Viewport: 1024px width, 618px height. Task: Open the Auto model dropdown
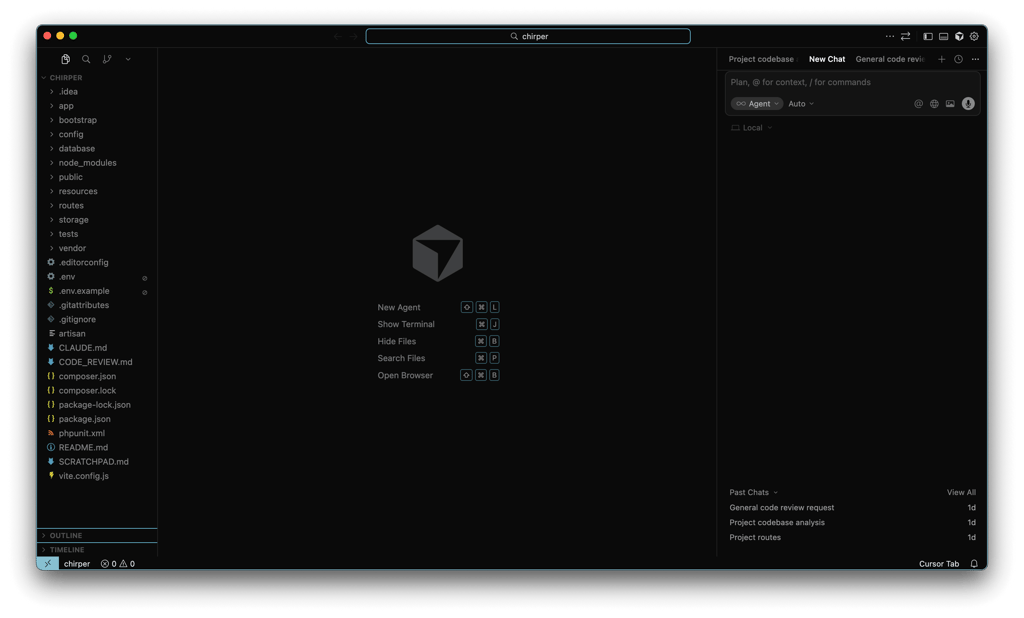tap(801, 104)
